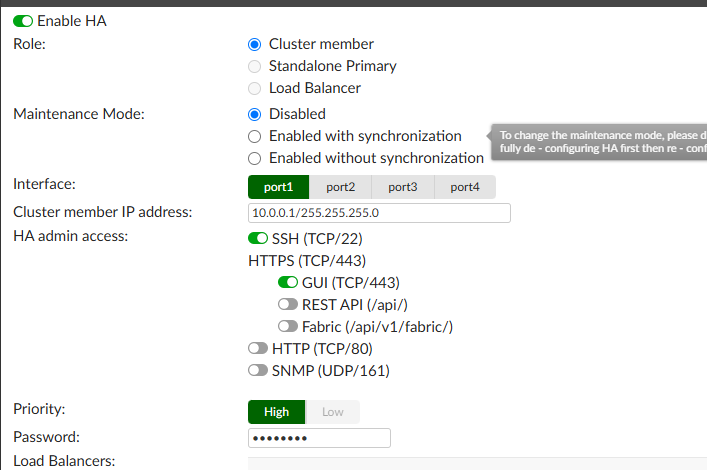
Task: Enable SNMP (UDP/161) access
Action: point(258,371)
